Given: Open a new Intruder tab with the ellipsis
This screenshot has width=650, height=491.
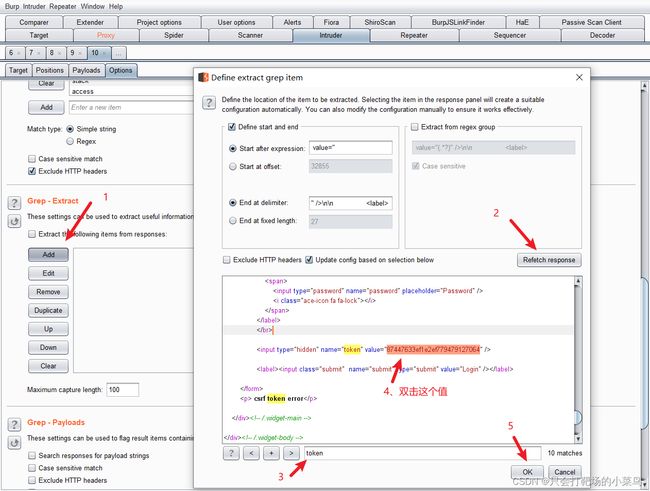Looking at the screenshot, I should click(x=119, y=53).
